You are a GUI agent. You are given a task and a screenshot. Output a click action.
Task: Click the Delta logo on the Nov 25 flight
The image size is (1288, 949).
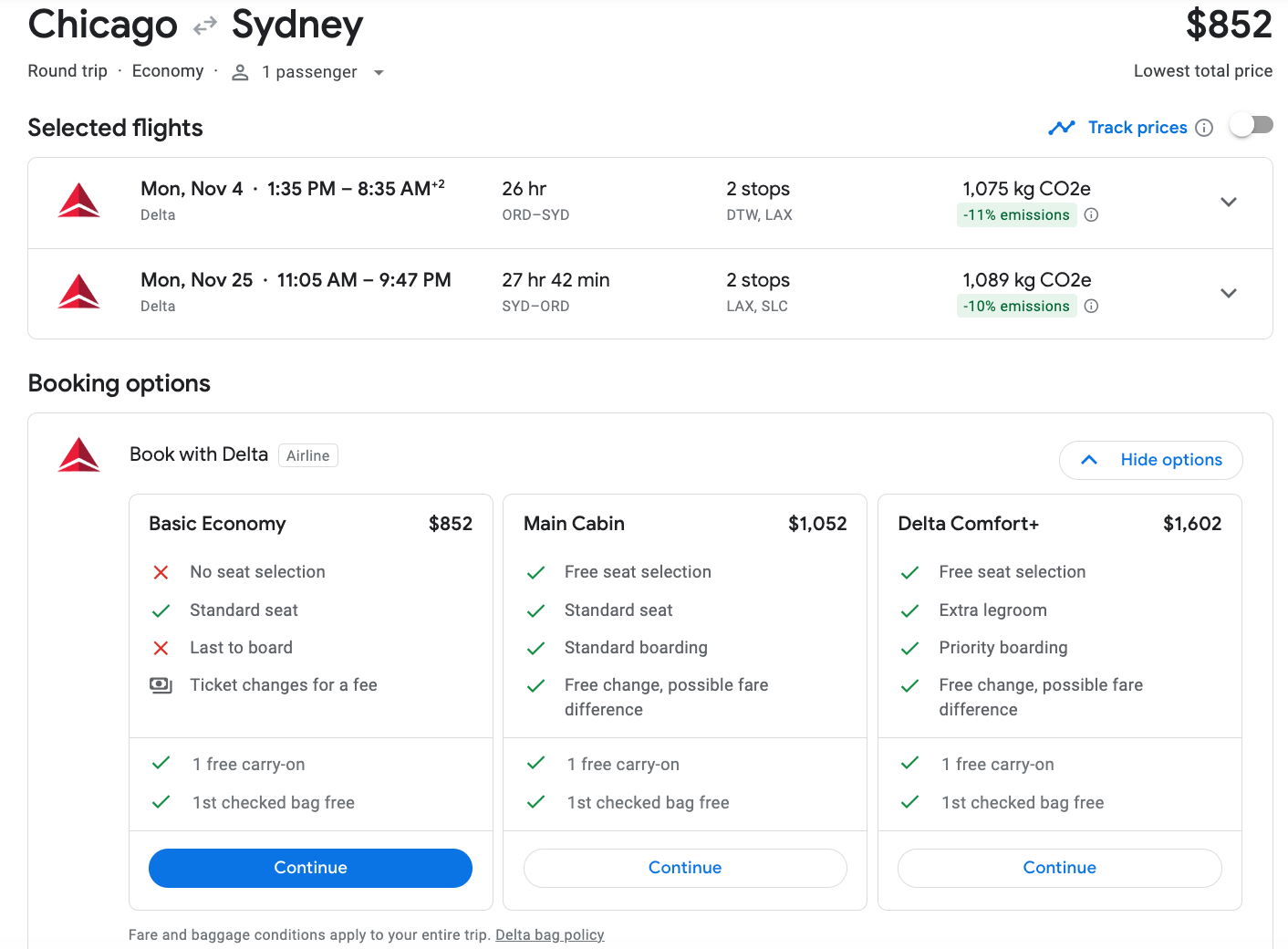(79, 292)
